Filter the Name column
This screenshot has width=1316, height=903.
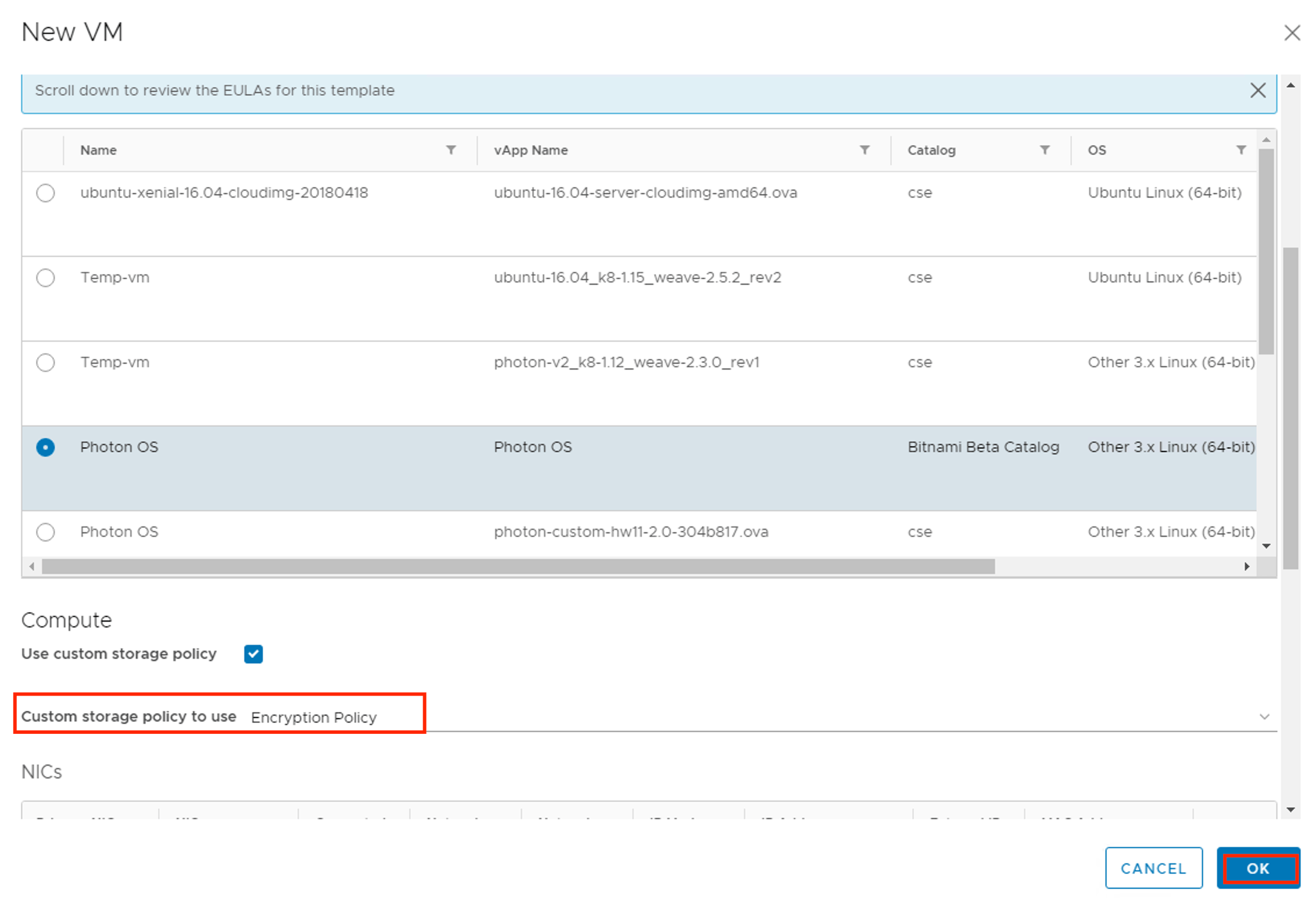450,150
